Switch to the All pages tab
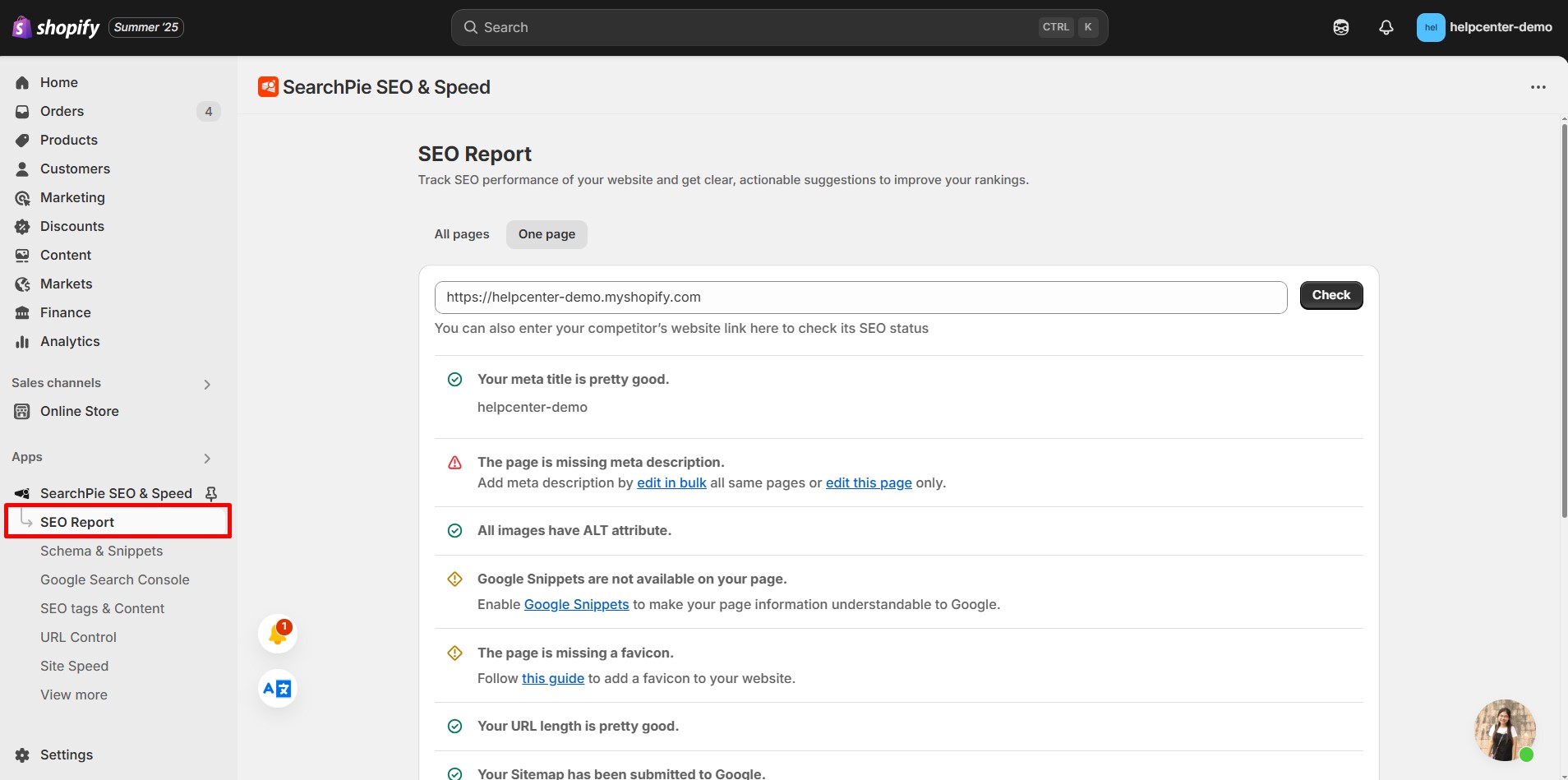 click(461, 234)
